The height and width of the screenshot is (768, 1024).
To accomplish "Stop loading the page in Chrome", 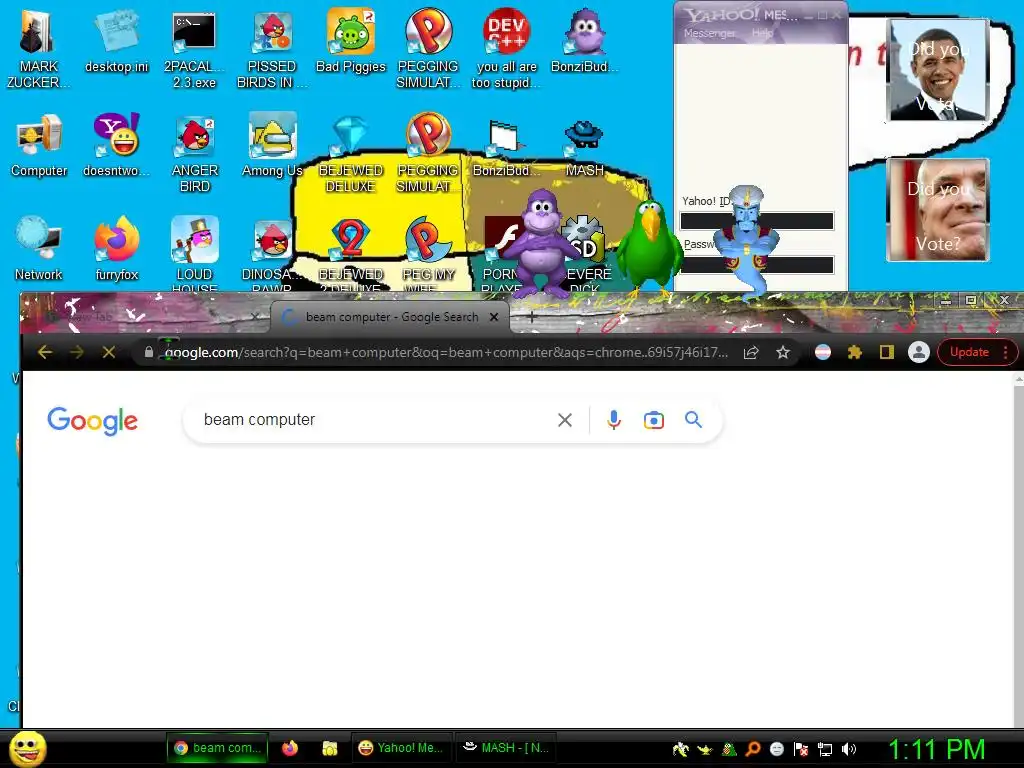I will pos(108,353).
